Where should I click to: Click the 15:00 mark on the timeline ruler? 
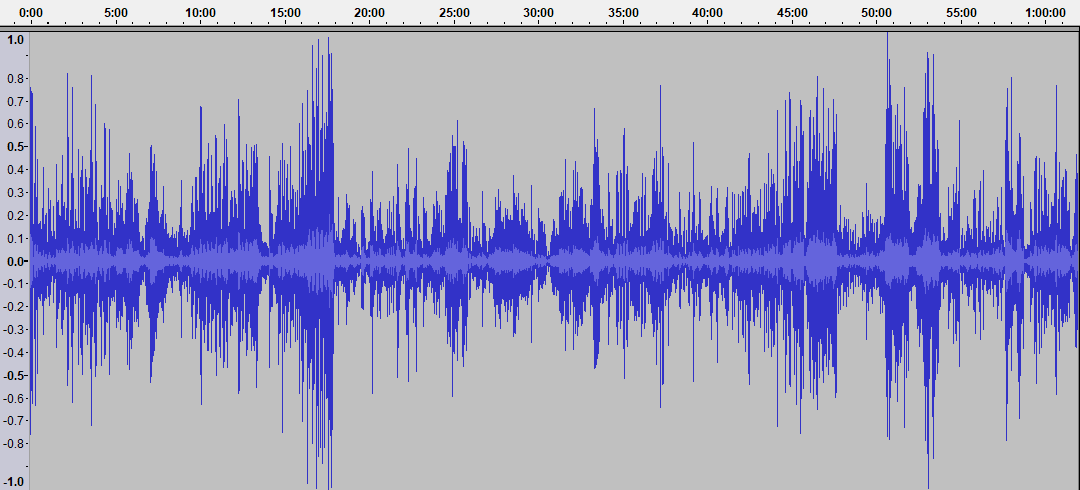(285, 12)
